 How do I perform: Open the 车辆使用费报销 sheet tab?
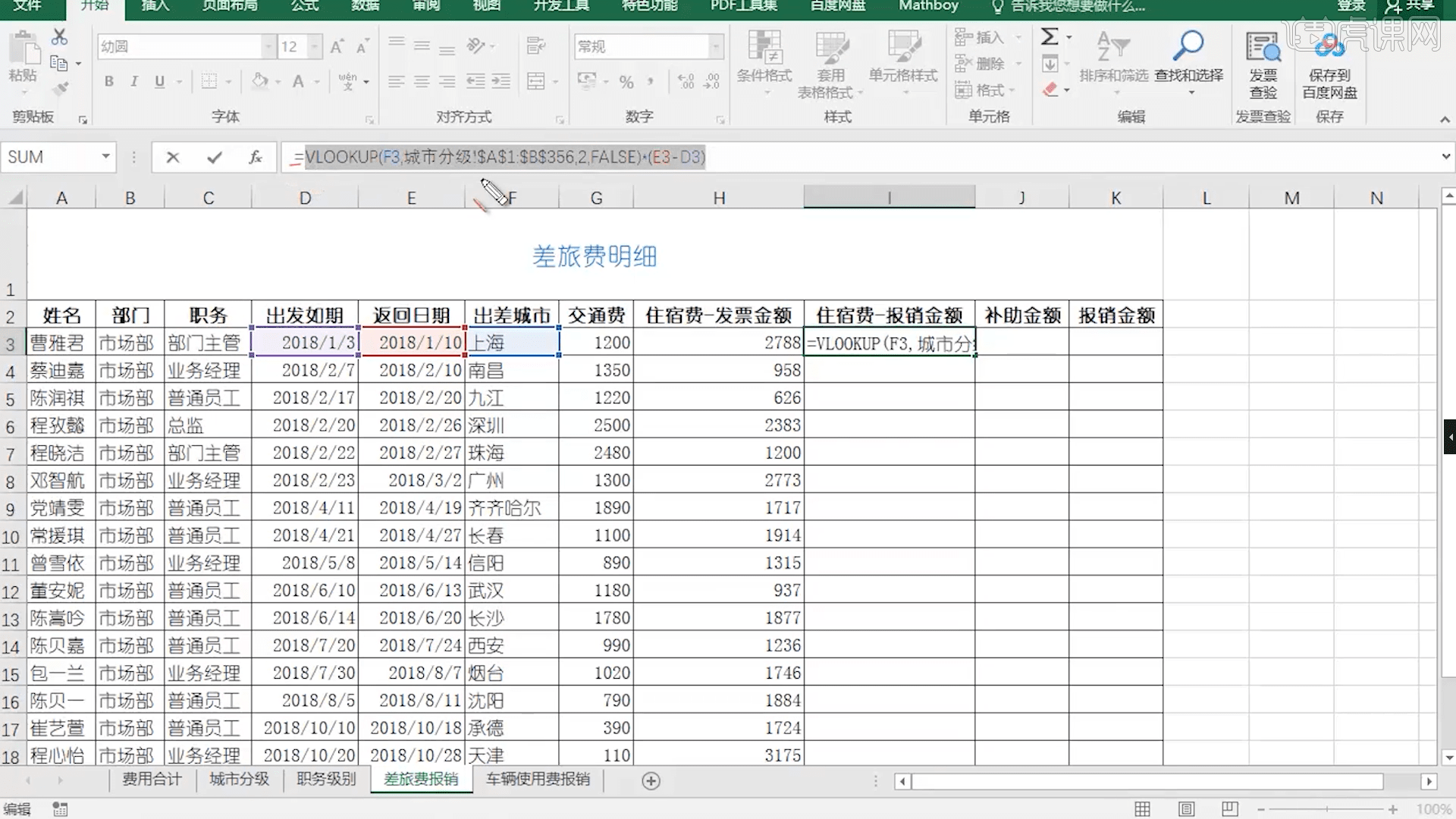click(538, 780)
